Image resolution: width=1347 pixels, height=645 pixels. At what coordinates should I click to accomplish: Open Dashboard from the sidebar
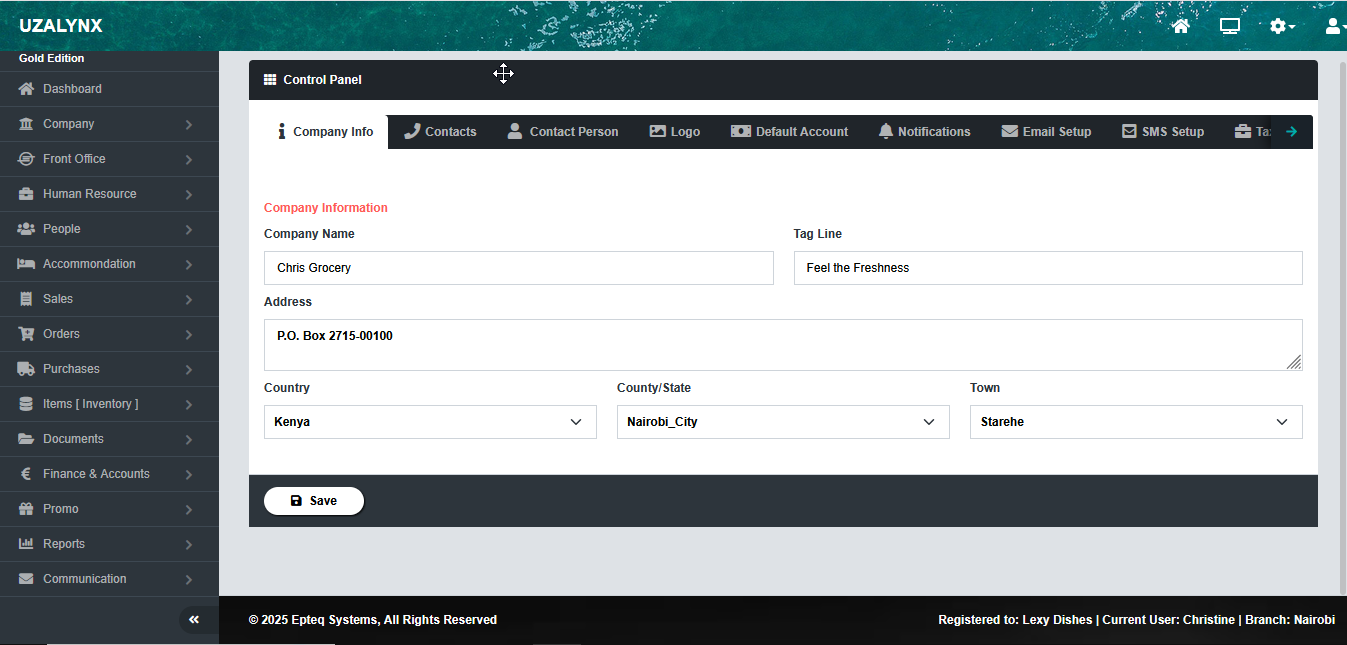click(72, 89)
